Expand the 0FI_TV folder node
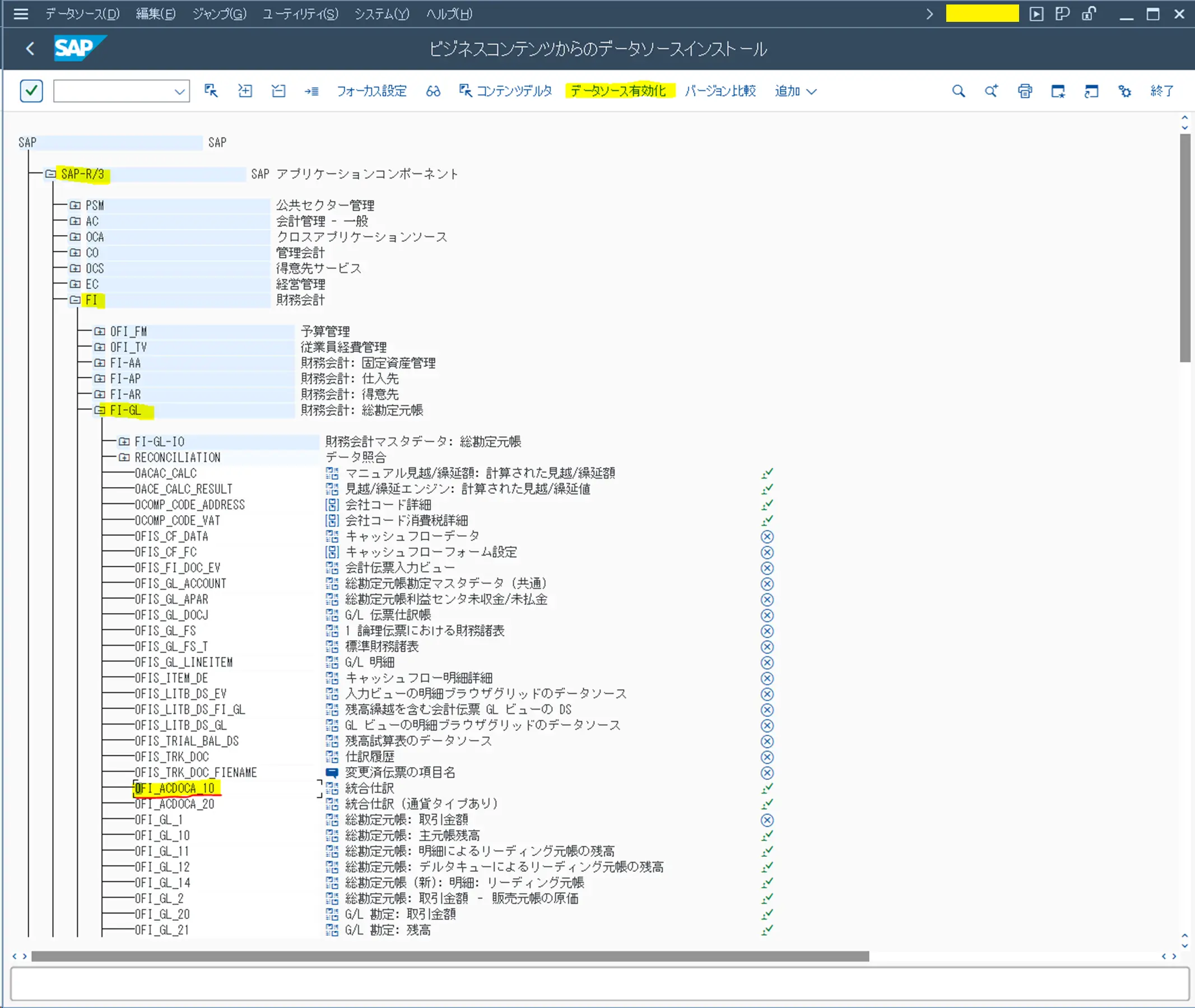 [x=100, y=347]
